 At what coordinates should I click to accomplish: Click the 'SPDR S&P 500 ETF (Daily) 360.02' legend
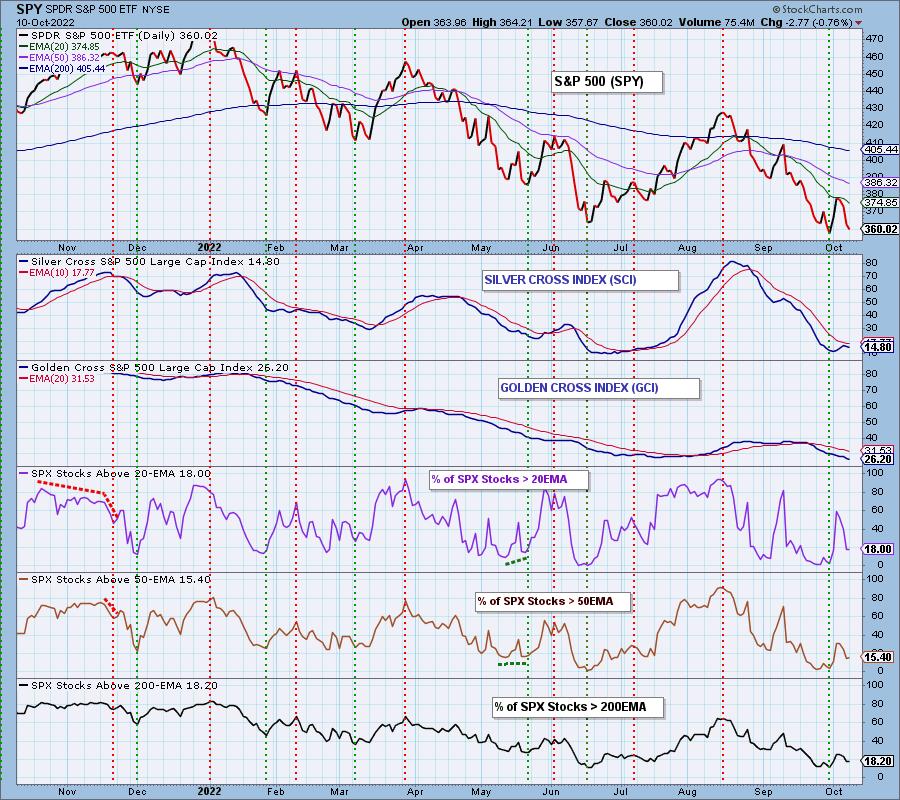coord(118,36)
